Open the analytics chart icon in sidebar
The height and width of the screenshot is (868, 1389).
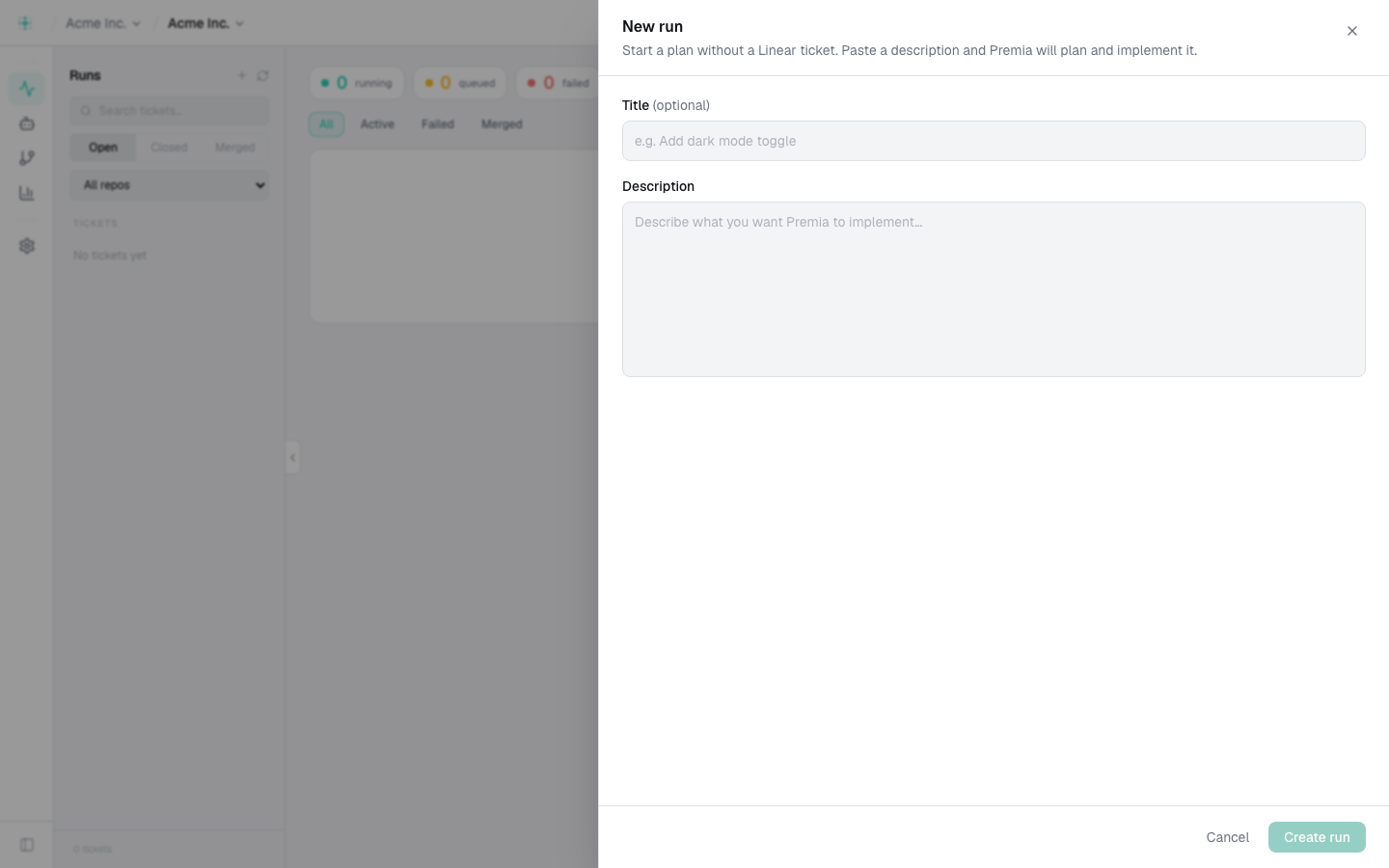(27, 193)
